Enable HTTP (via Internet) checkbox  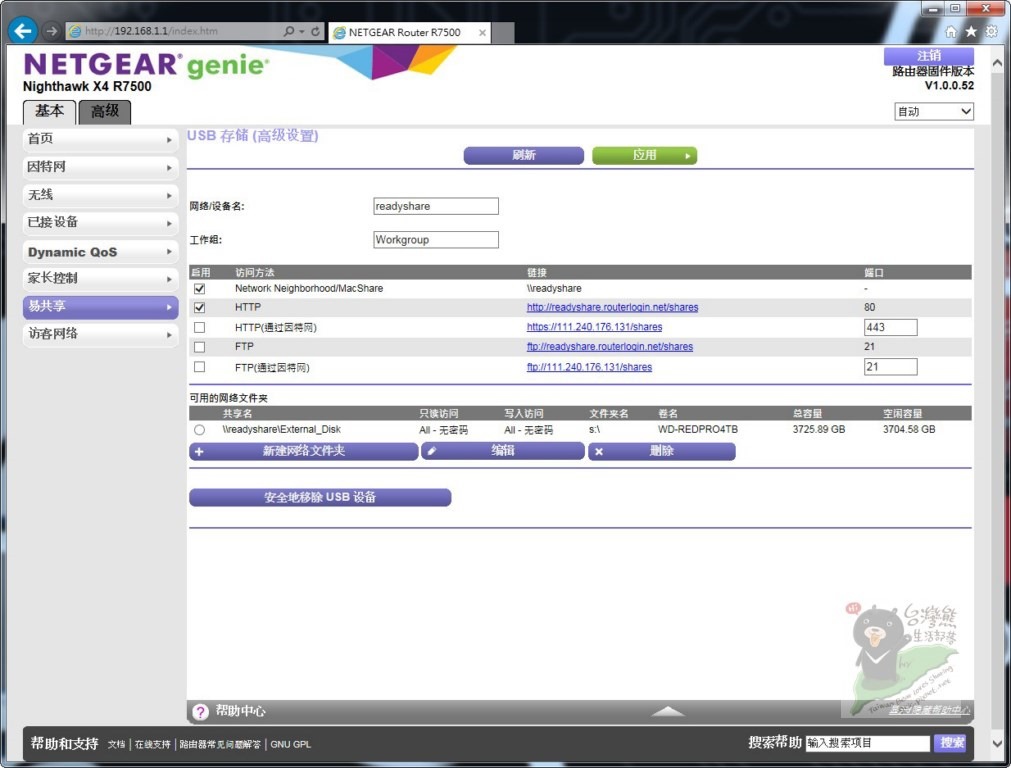[200, 328]
